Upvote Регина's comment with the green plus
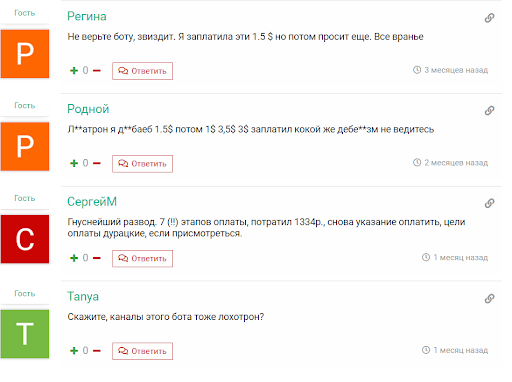The image size is (512, 382). [x=74, y=71]
